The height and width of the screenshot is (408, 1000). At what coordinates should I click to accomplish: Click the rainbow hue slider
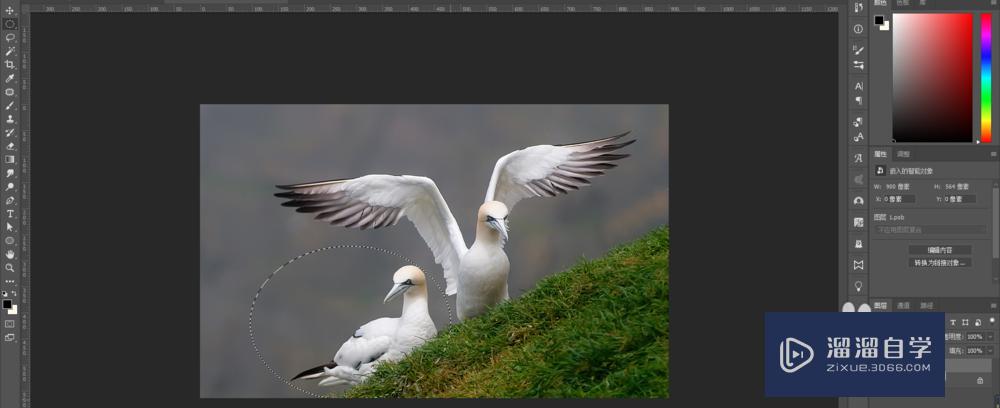986,78
